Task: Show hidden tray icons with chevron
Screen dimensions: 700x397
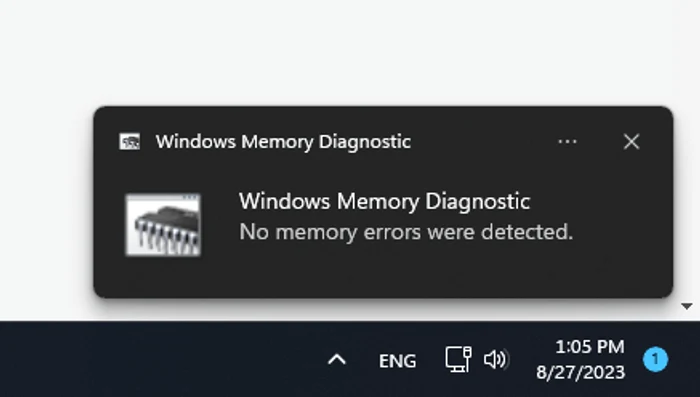Action: pos(337,359)
